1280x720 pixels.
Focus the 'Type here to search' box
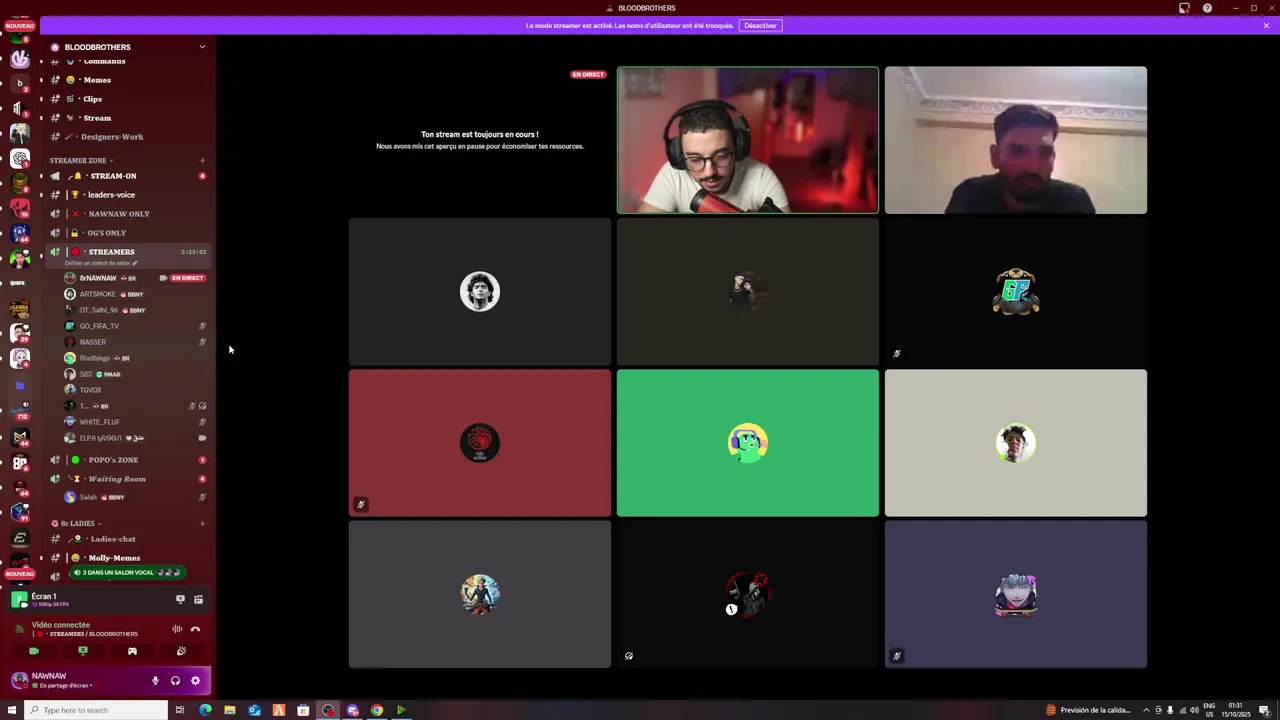[96, 710]
